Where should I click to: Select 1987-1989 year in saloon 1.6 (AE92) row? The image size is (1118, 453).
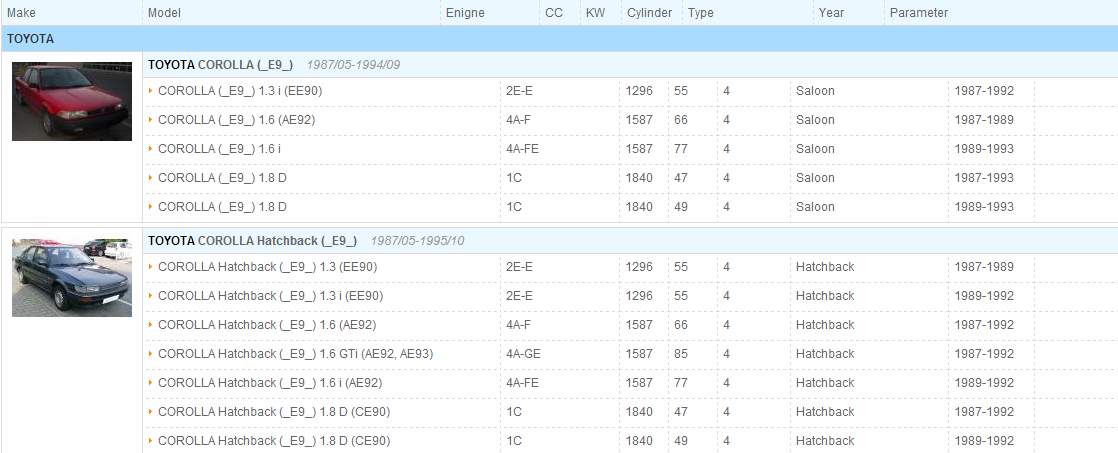coord(984,120)
